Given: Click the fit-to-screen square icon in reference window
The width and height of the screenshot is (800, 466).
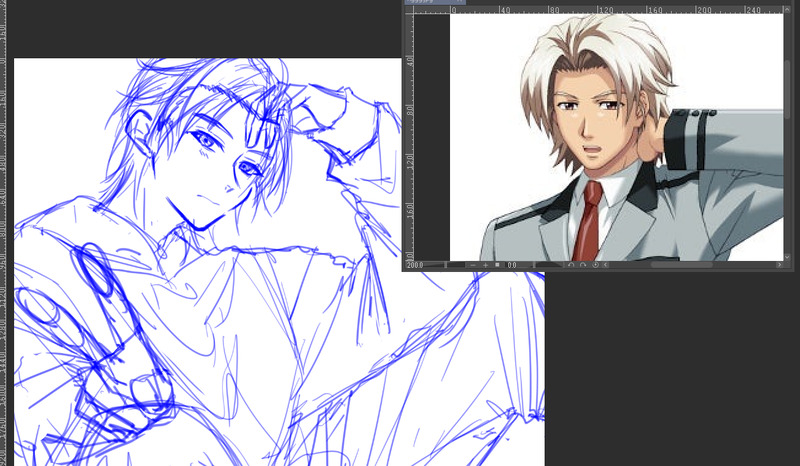Looking at the screenshot, I should click(x=497, y=265).
